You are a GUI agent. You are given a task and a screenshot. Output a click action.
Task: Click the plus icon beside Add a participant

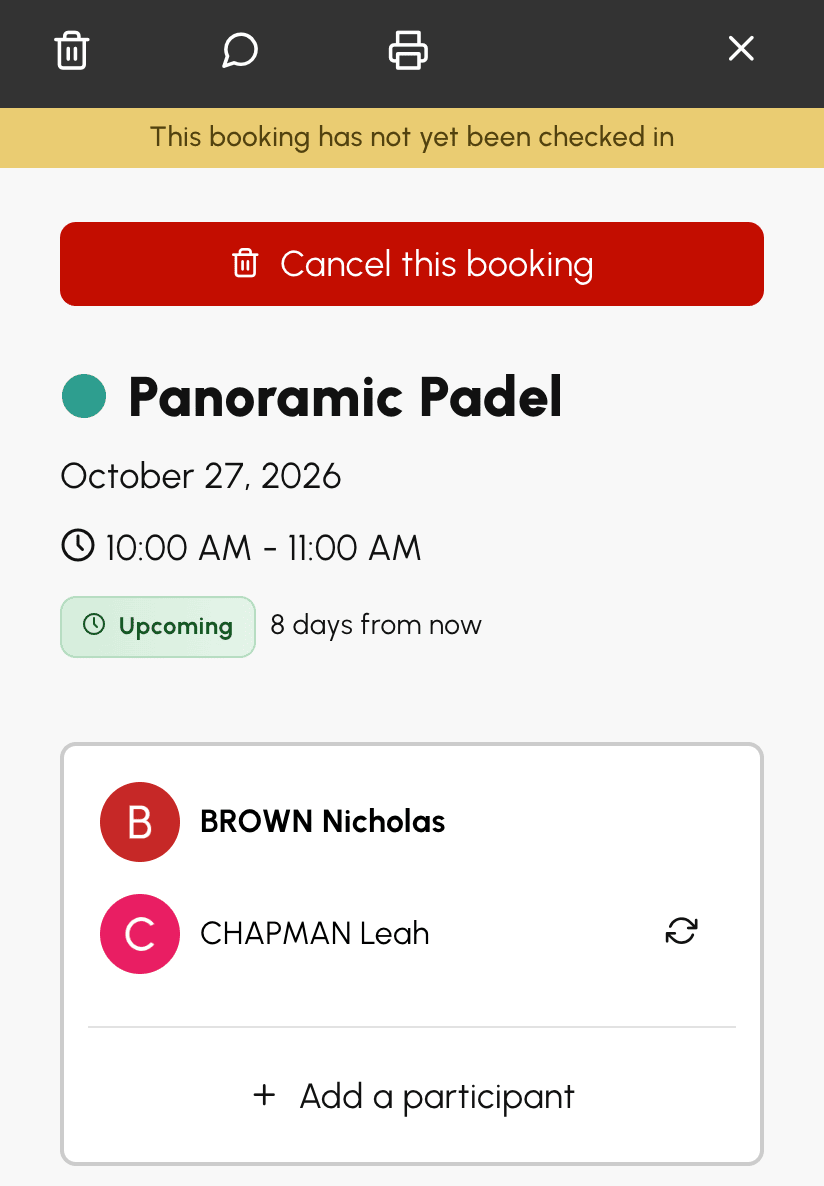[x=264, y=1094]
